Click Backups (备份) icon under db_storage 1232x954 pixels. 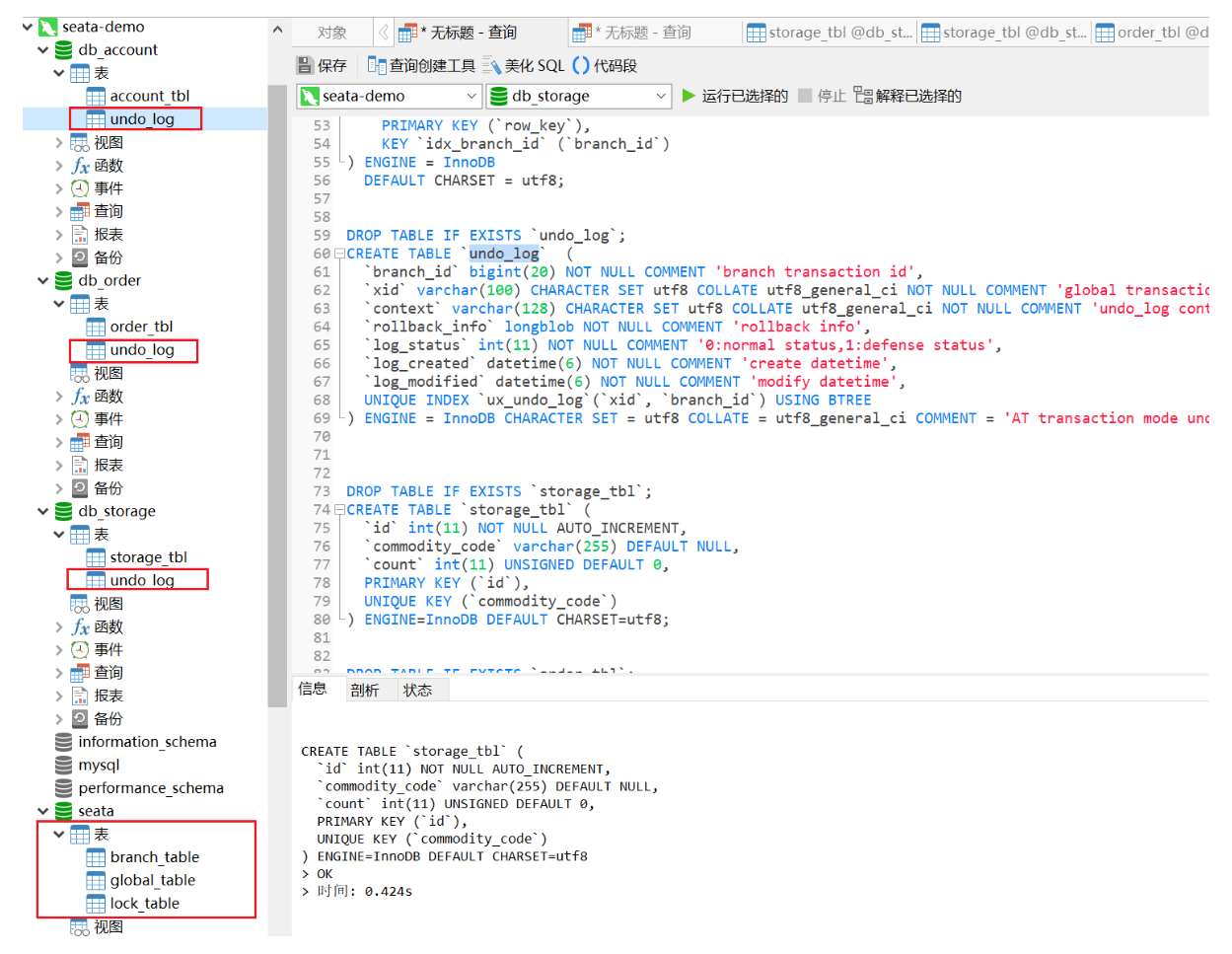coord(80,719)
